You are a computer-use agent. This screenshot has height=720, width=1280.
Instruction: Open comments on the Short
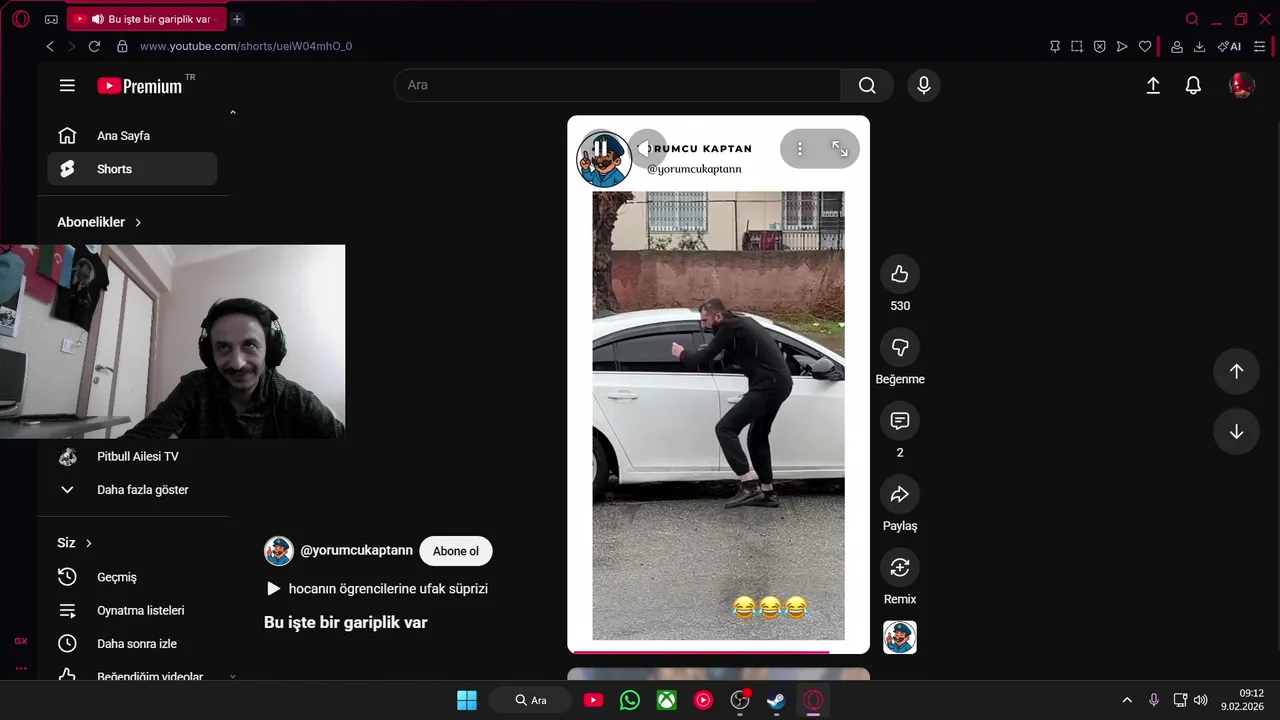click(900, 420)
